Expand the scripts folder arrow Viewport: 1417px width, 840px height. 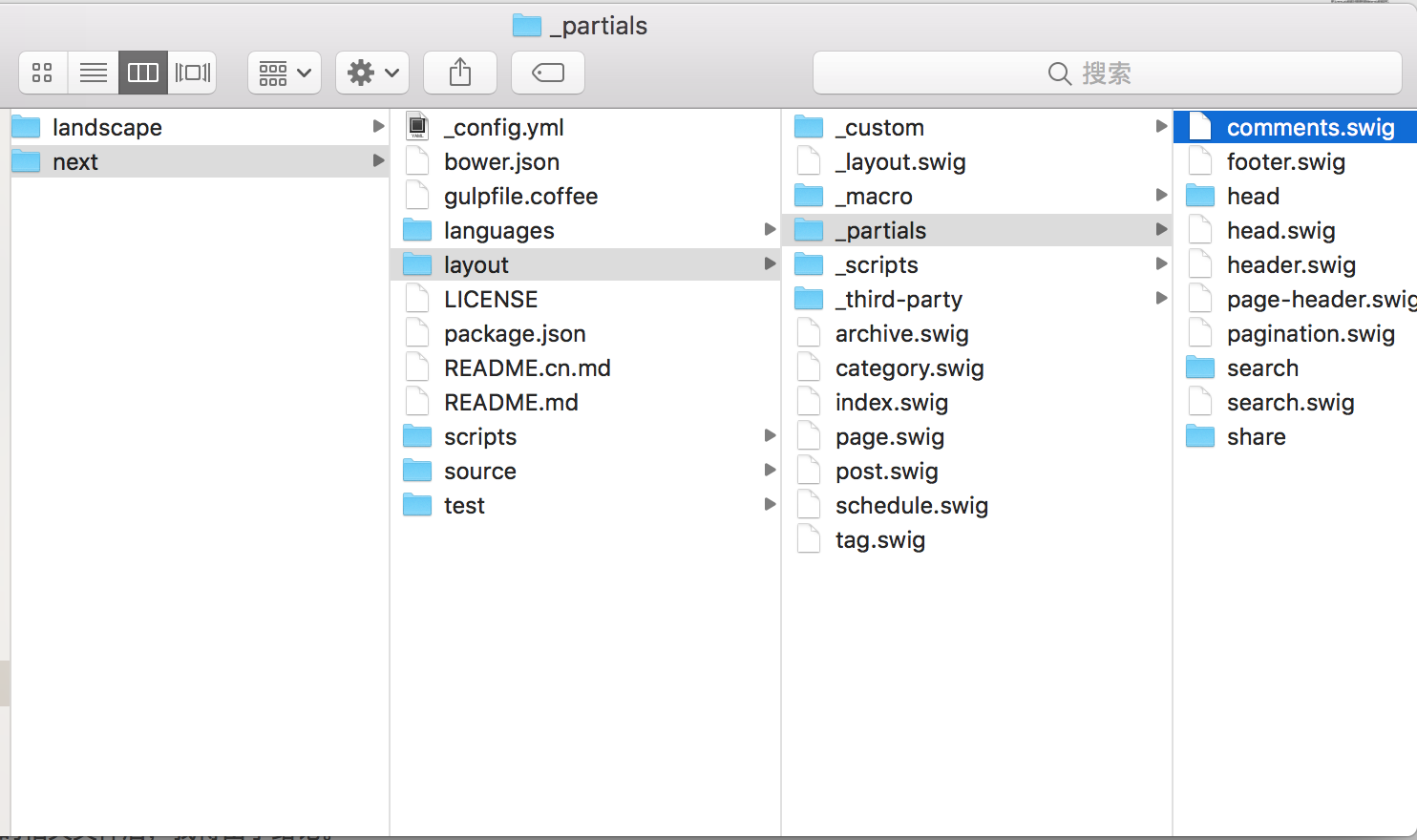770,435
